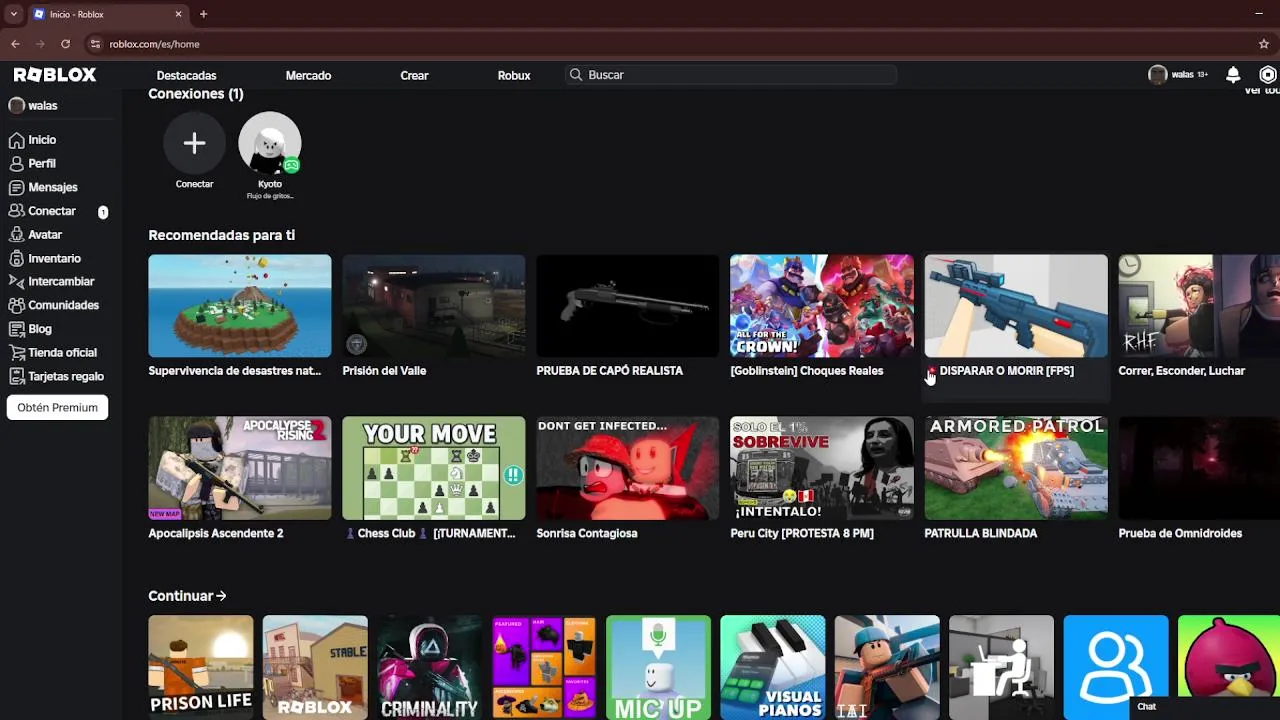Open PATRULLA BLINDADA game thumbnail
This screenshot has height=720, width=1280.
[x=1016, y=468]
